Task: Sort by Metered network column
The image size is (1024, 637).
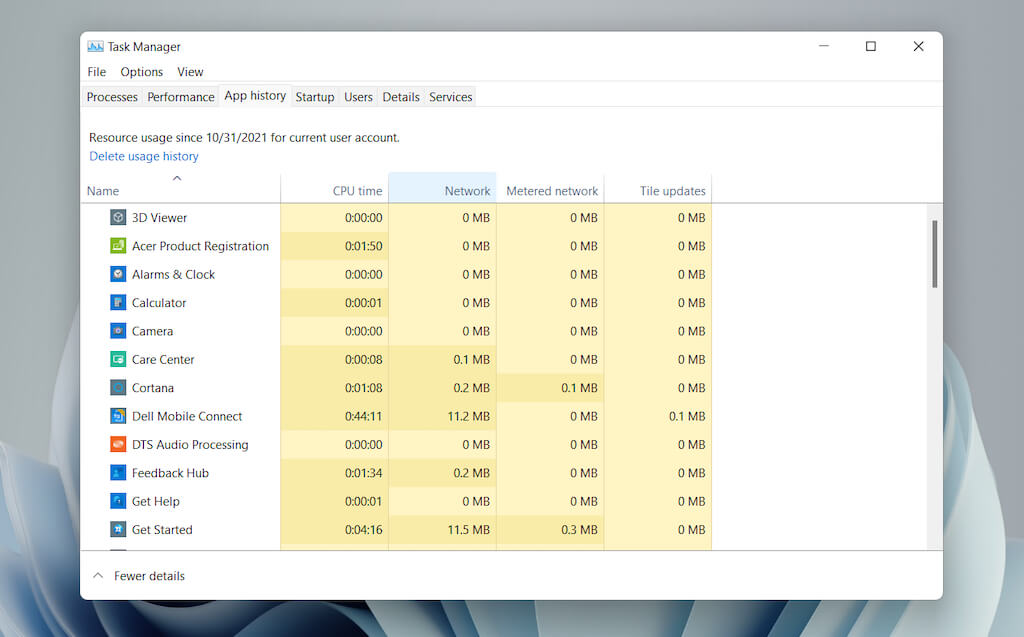Action: coord(551,191)
